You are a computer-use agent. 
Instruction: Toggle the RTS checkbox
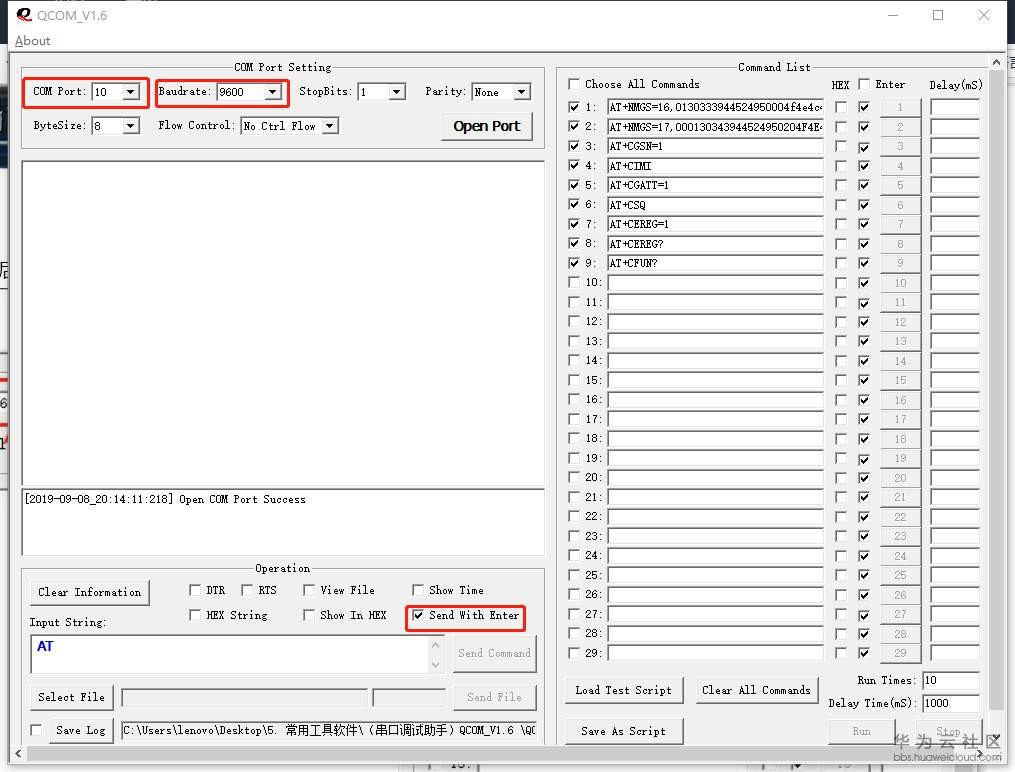coord(247,590)
